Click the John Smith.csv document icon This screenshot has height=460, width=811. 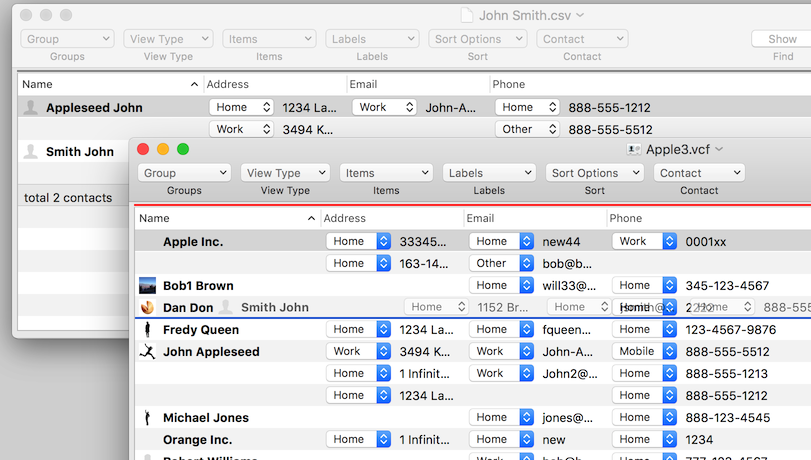466,16
